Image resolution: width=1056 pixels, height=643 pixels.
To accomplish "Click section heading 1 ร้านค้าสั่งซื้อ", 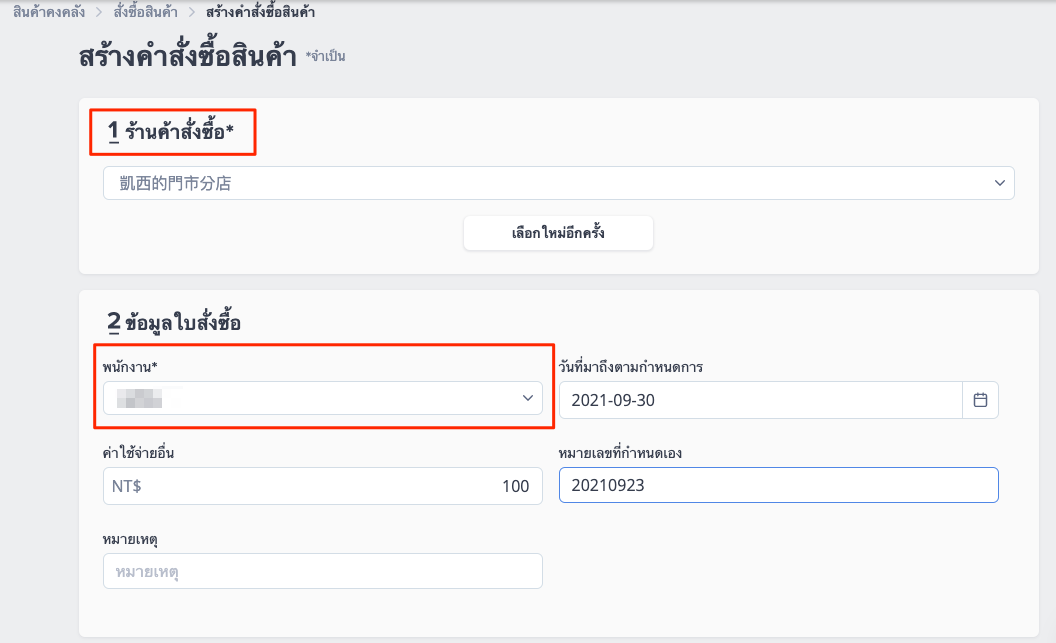I will coord(171,131).
